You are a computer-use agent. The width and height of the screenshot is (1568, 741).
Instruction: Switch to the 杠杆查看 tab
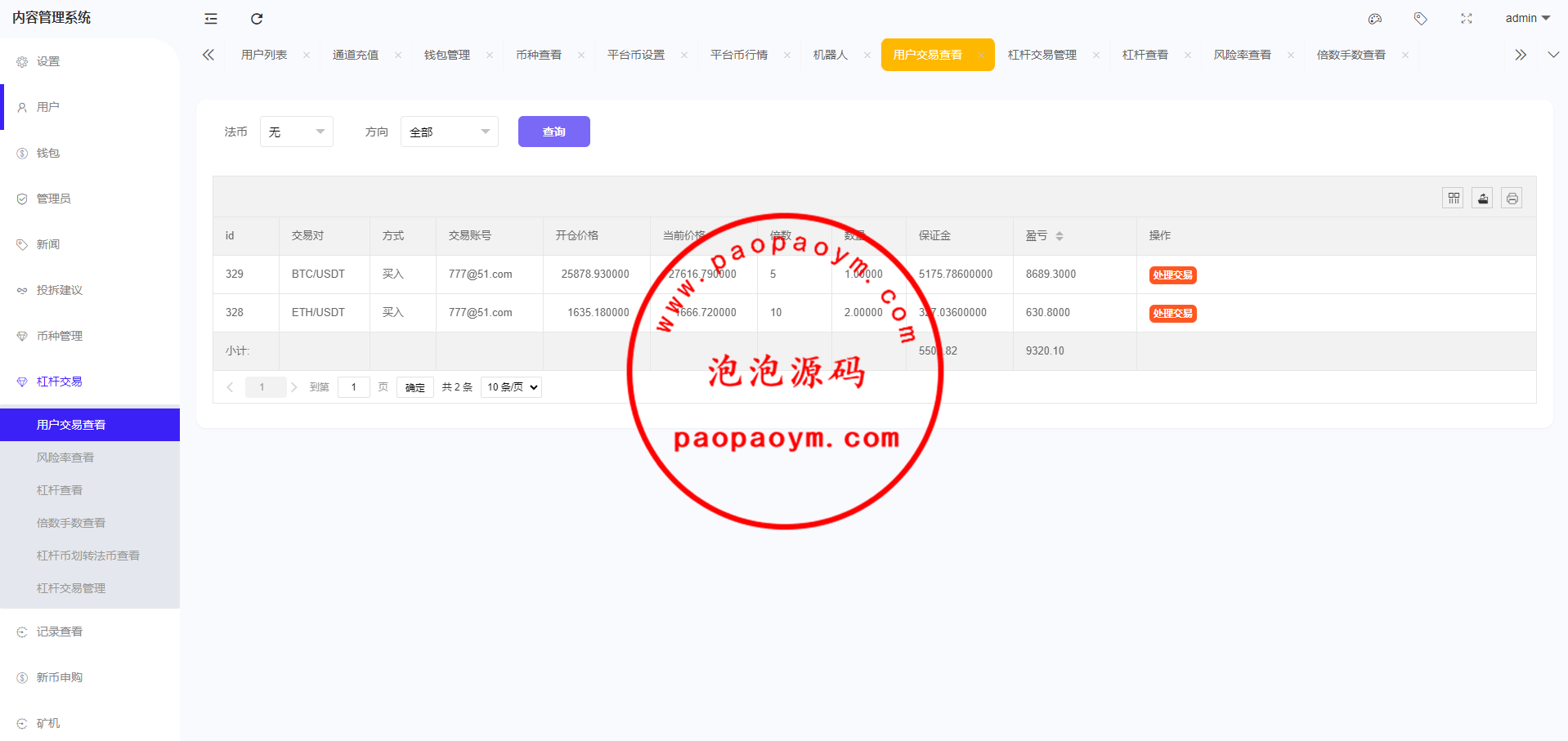1145,55
